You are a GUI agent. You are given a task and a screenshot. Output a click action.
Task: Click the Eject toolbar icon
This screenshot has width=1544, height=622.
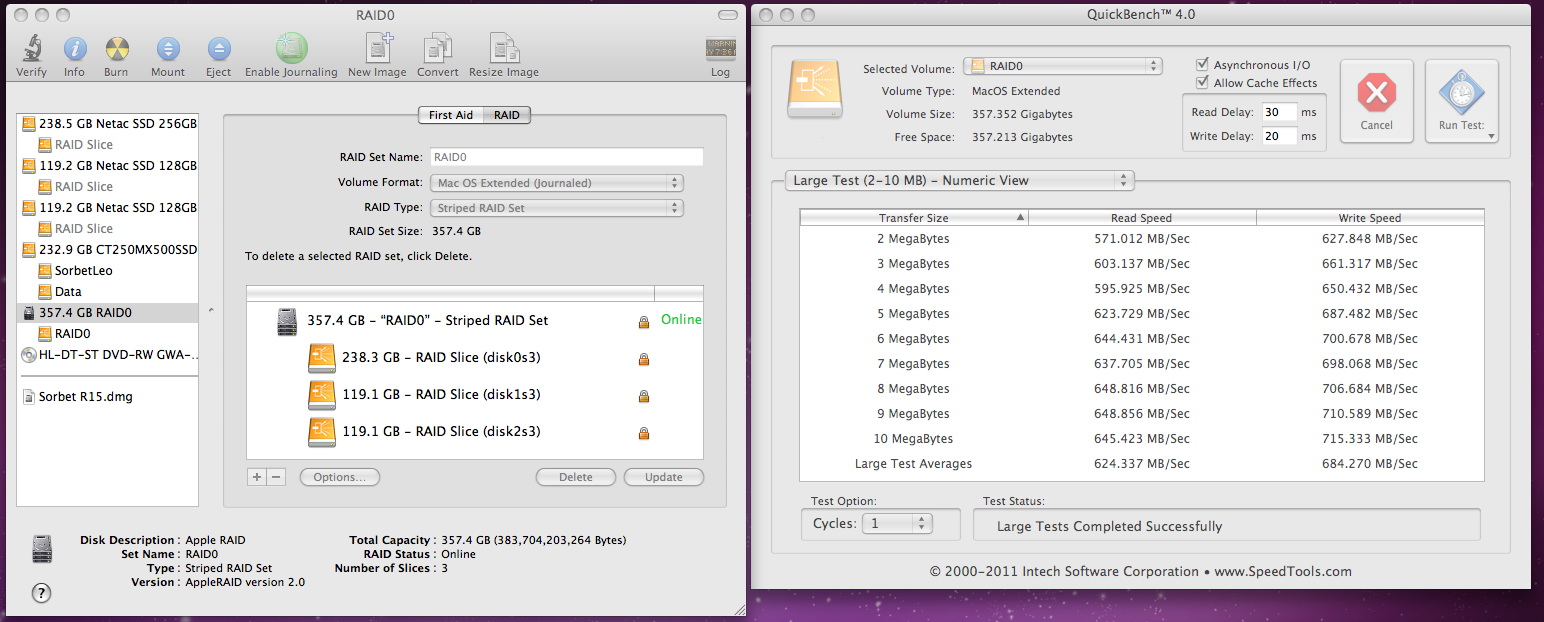tap(219, 48)
